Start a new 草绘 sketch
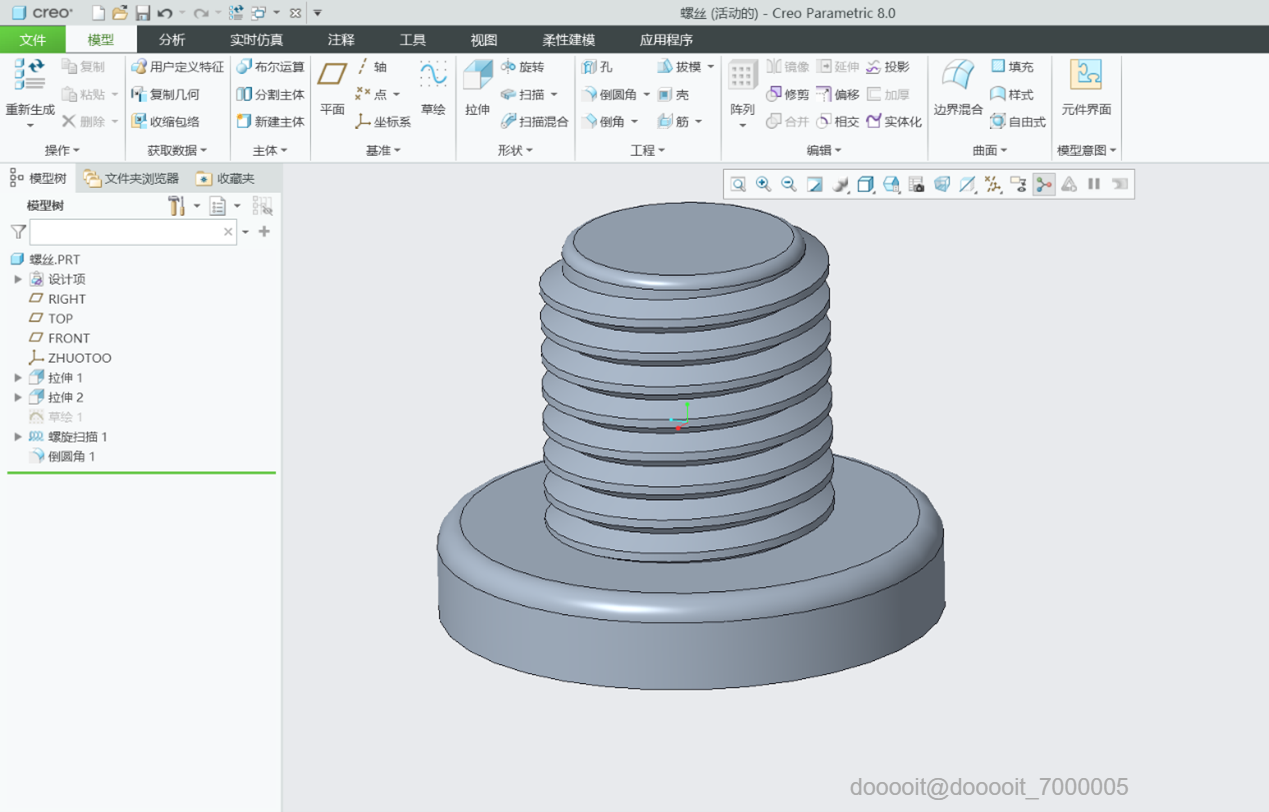 pos(433,77)
